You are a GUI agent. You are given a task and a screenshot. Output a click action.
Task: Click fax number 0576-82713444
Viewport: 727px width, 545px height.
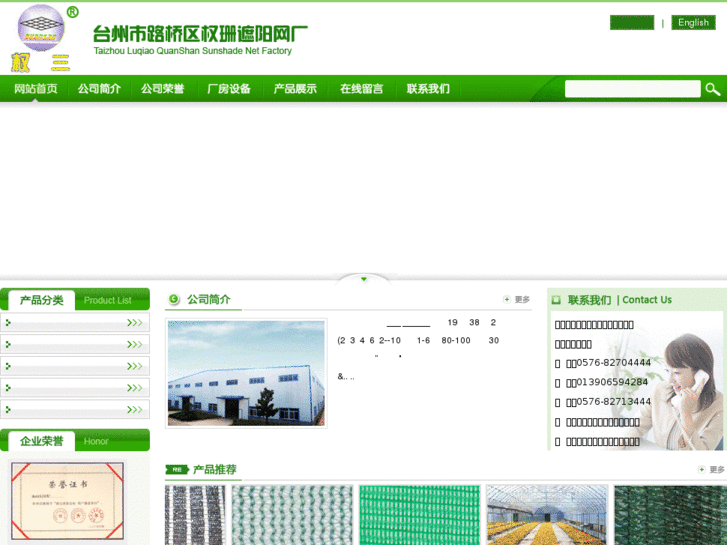click(613, 402)
